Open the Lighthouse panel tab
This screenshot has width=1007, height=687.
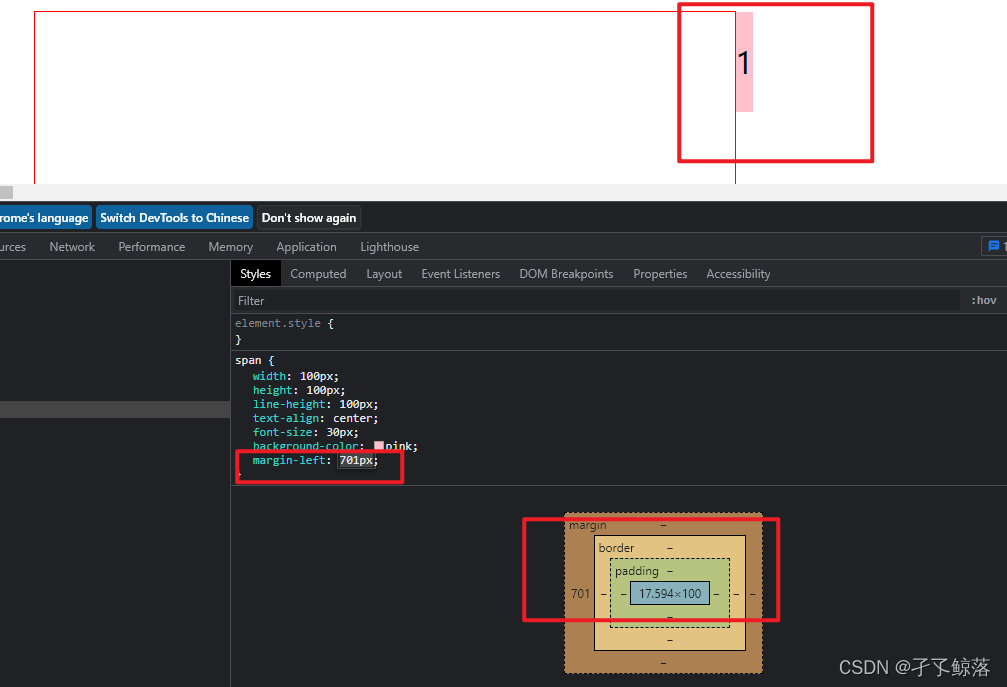(x=389, y=247)
